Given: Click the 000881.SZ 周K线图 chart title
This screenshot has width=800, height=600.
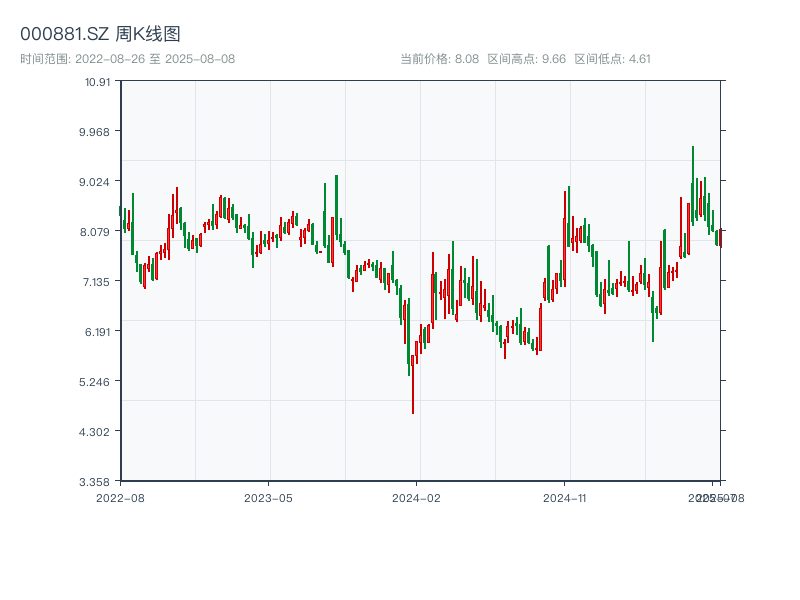Looking at the screenshot, I should pyautogui.click(x=100, y=34).
